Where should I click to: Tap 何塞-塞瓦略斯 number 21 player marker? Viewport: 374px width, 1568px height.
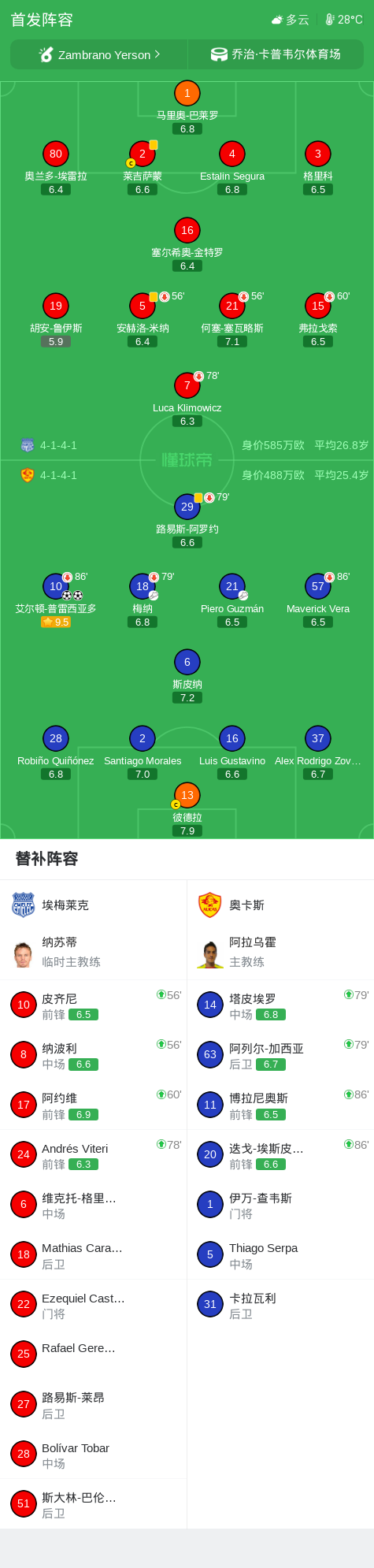click(232, 306)
